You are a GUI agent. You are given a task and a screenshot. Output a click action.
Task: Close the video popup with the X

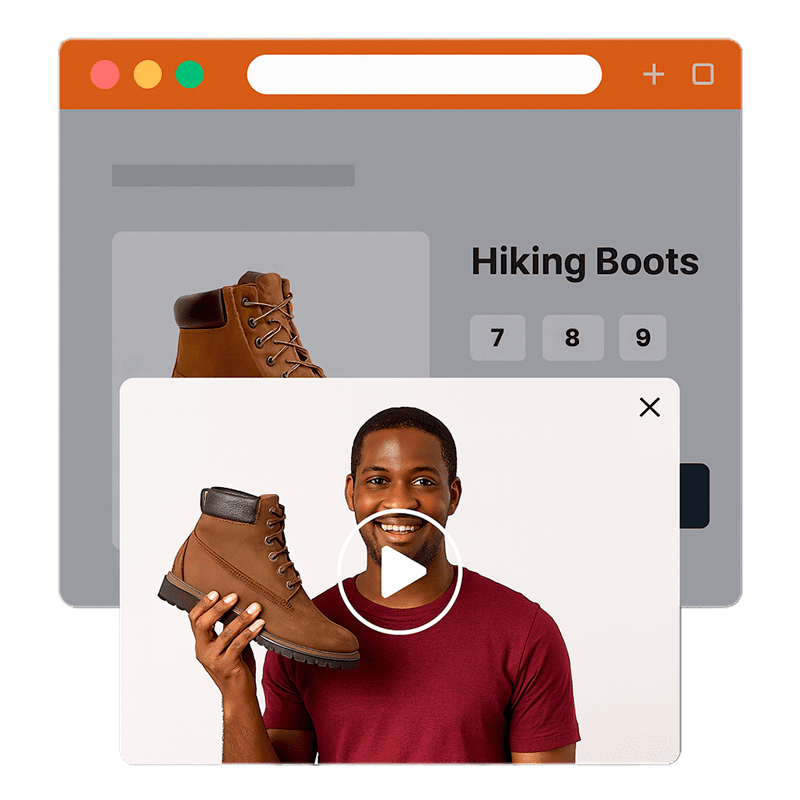point(649,407)
